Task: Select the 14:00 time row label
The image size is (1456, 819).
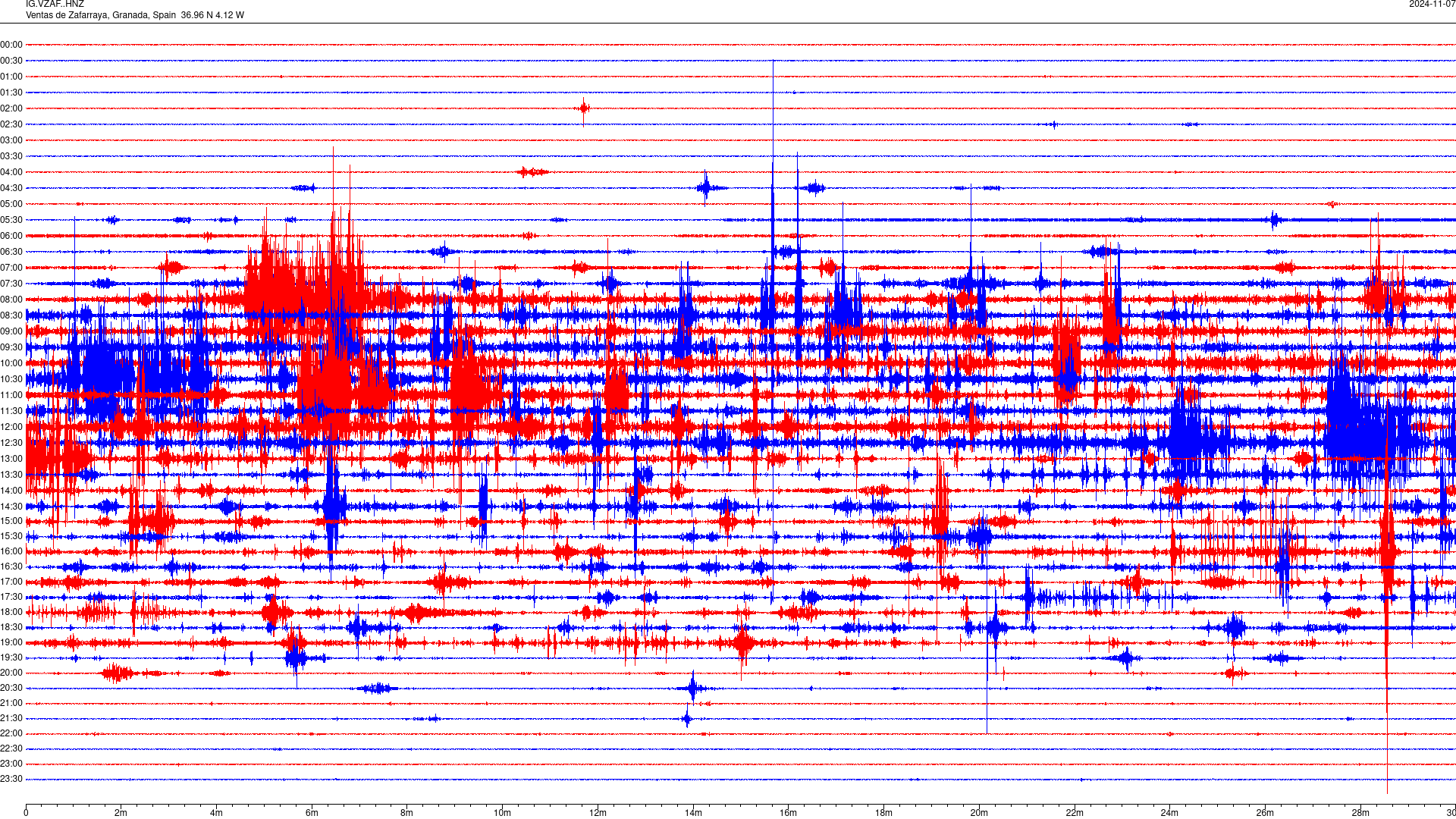Action: 11,491
